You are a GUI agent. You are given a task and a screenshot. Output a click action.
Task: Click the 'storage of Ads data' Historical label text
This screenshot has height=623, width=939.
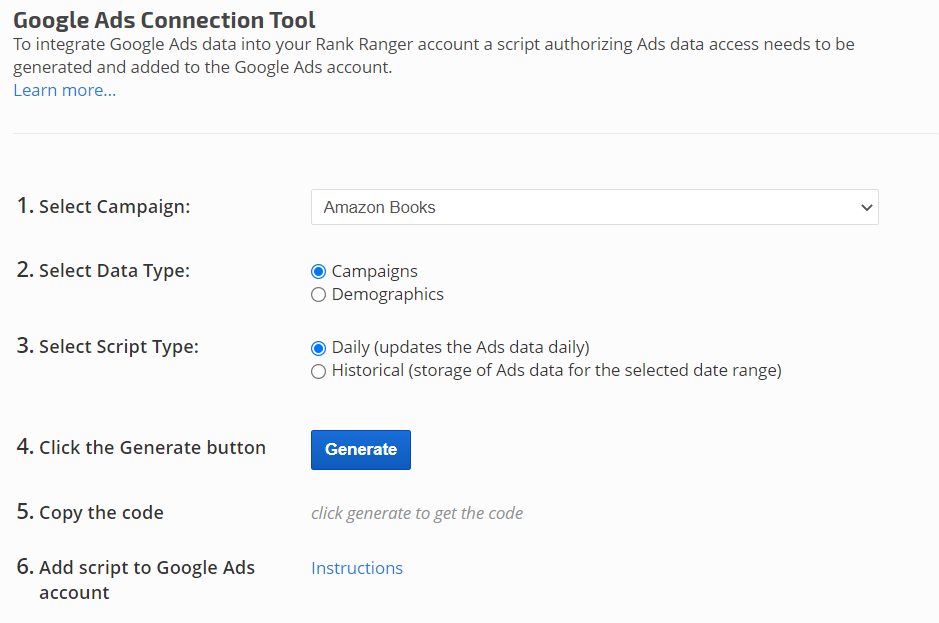pyautogui.click(x=556, y=370)
